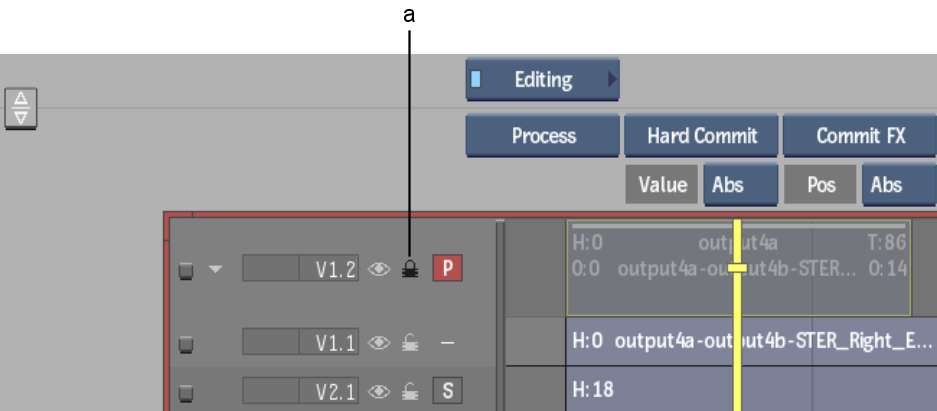Click the up/down arrow stepper icon
Viewport: 937px width, 411px height.
(21, 109)
